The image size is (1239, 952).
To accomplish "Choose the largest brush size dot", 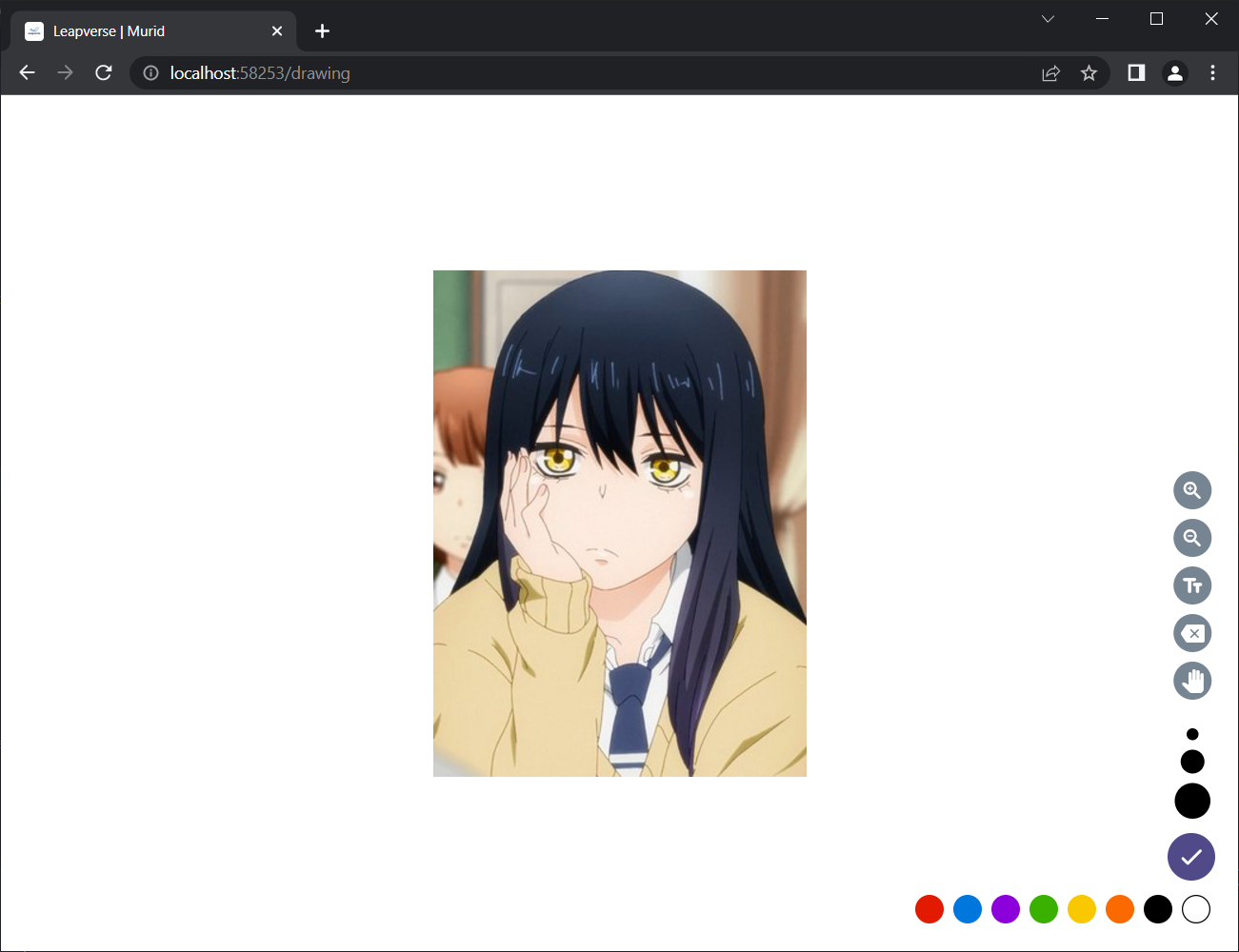I will (x=1192, y=801).
